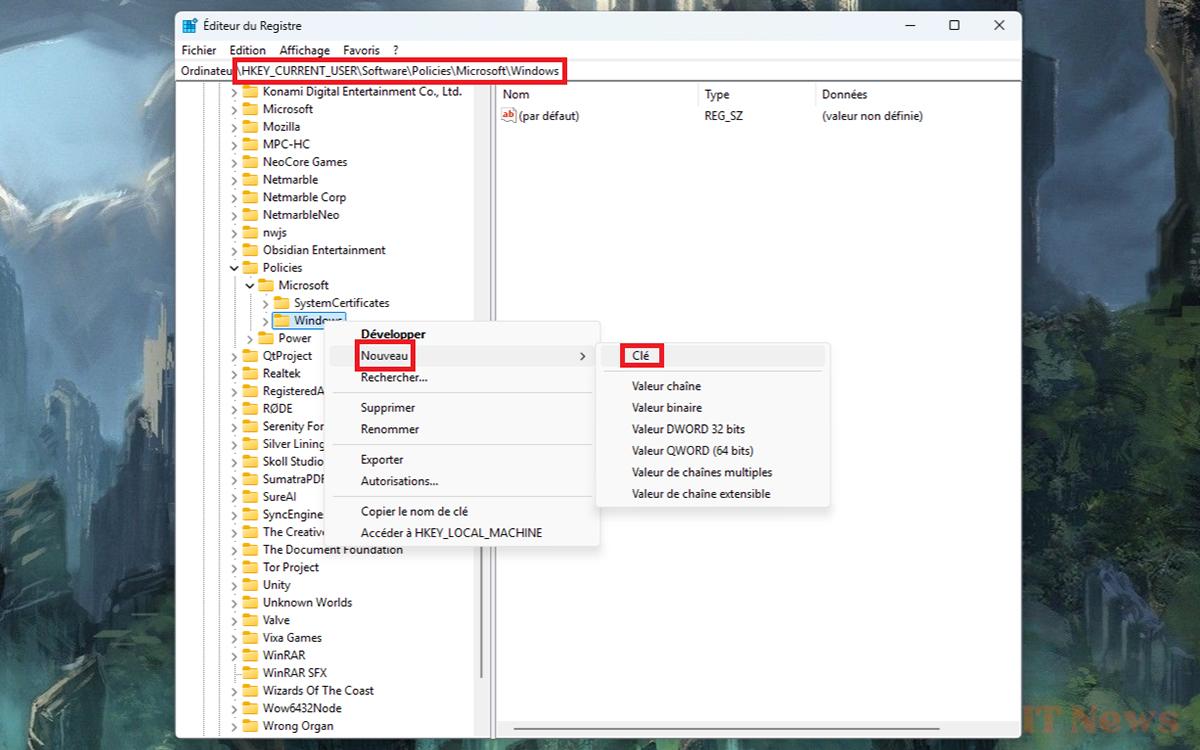Select The Document Foundation key
The image size is (1200, 750).
tap(332, 550)
